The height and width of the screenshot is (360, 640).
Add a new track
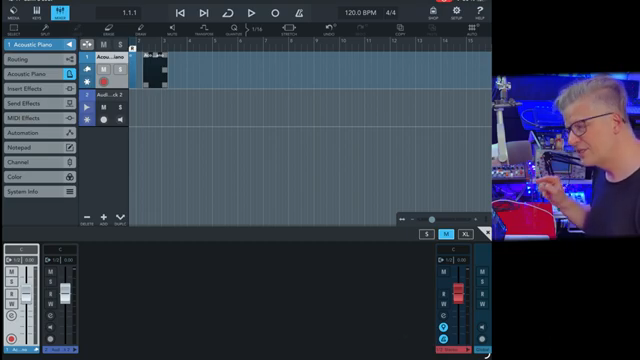(x=104, y=219)
